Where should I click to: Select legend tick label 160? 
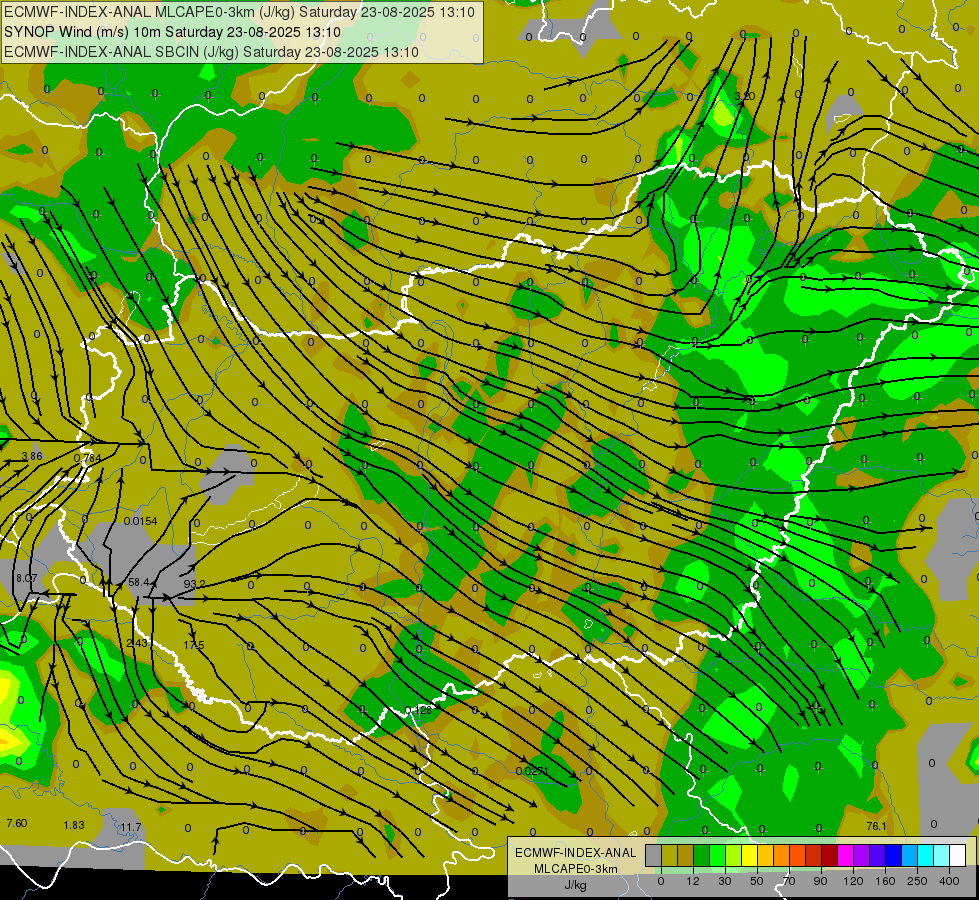(x=885, y=881)
